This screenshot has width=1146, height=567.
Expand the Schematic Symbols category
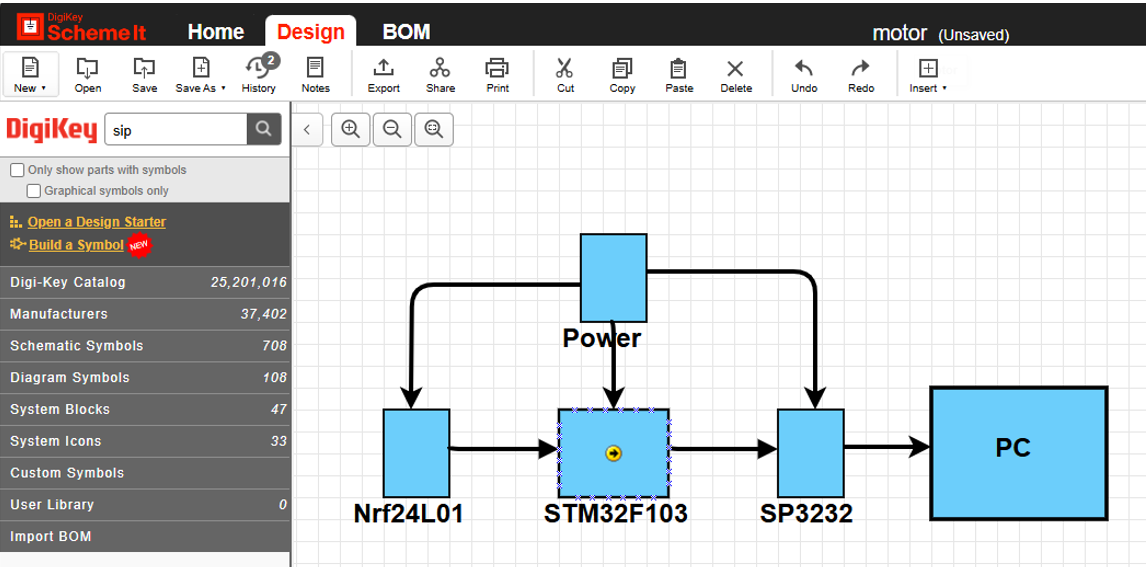[x=145, y=346]
